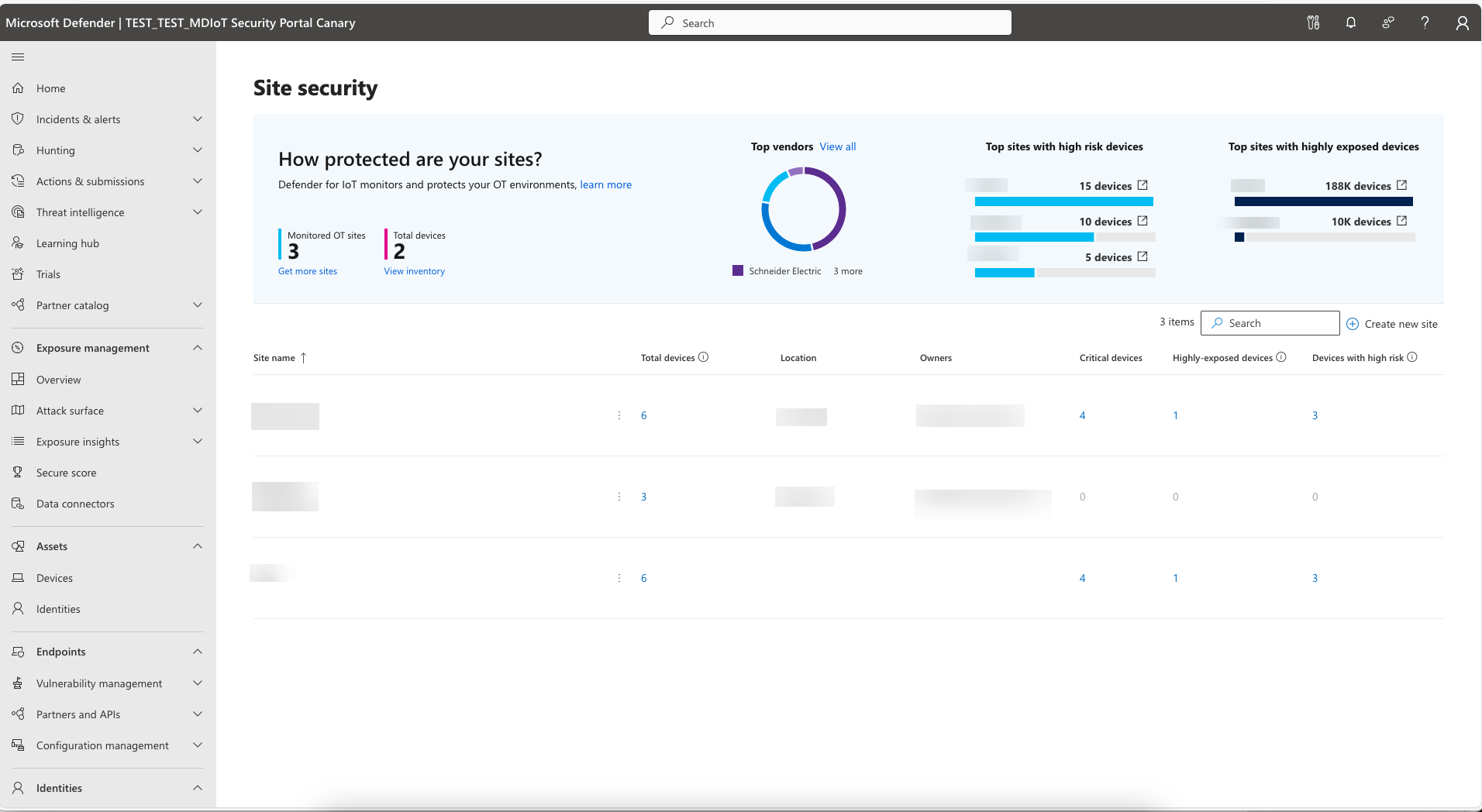Open the notifications bell icon
Screen dimensions: 1482x812
coord(1350,22)
